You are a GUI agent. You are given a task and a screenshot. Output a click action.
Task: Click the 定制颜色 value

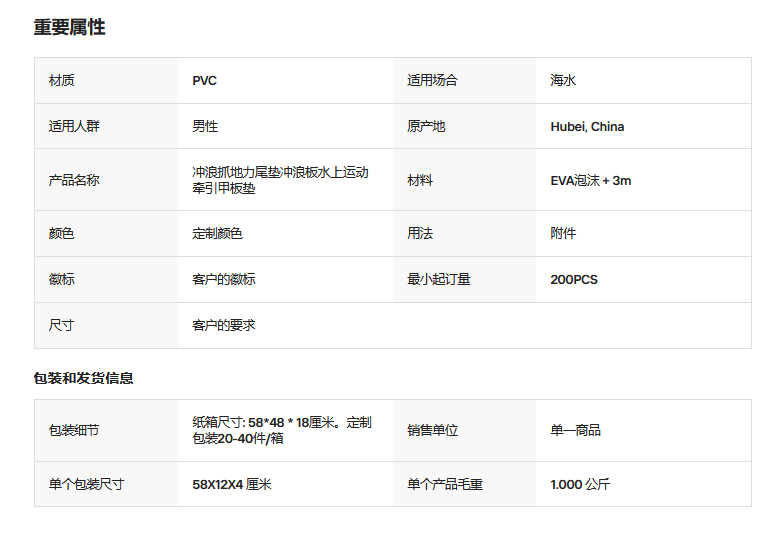(217, 233)
